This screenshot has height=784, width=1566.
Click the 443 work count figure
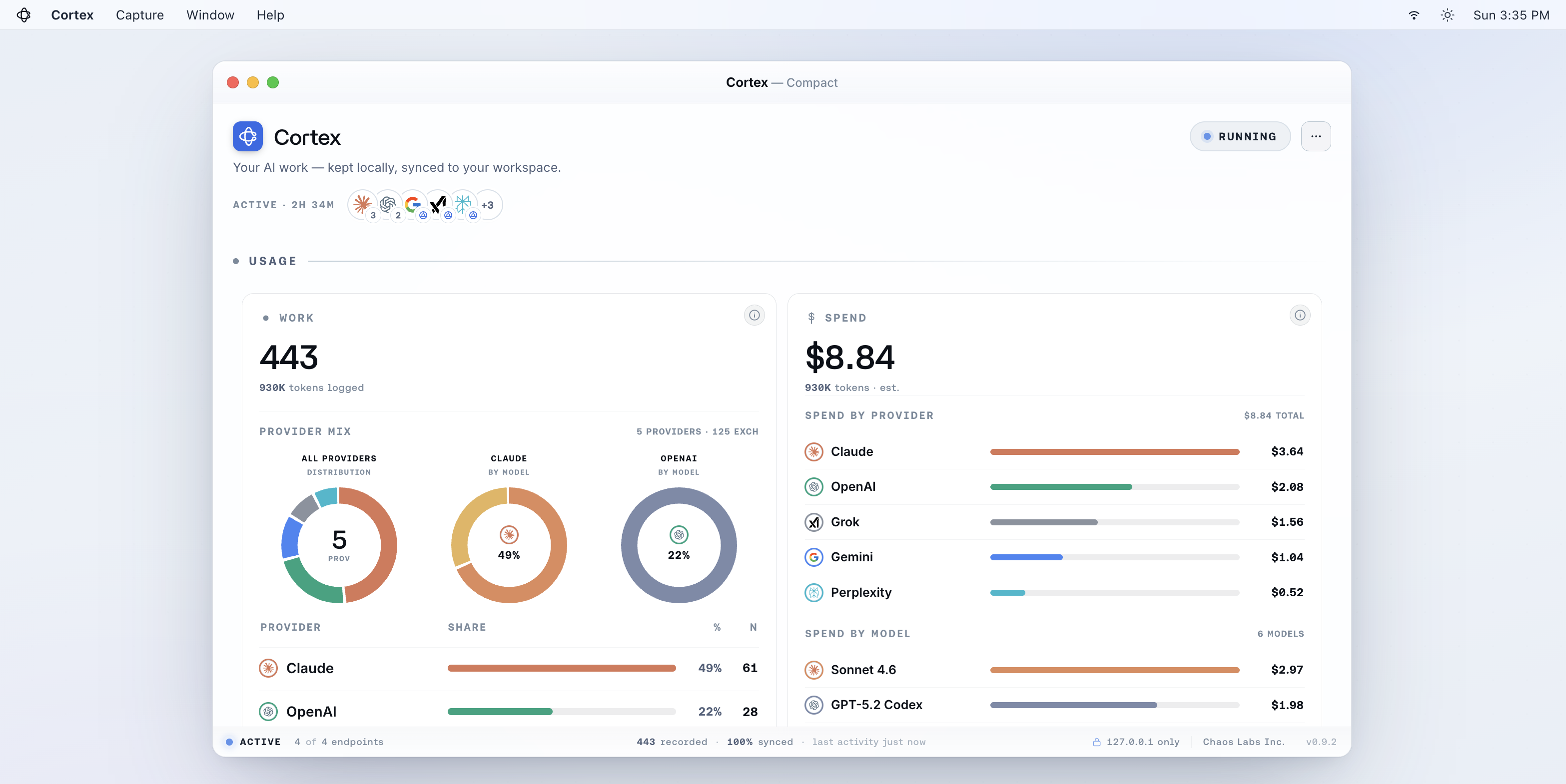click(x=289, y=358)
